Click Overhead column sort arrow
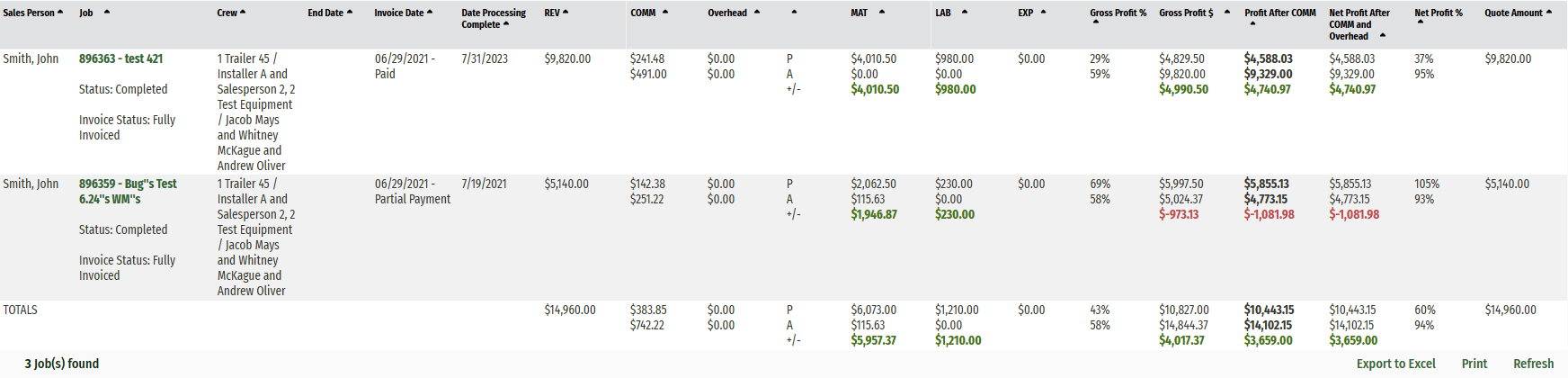 pos(757,13)
